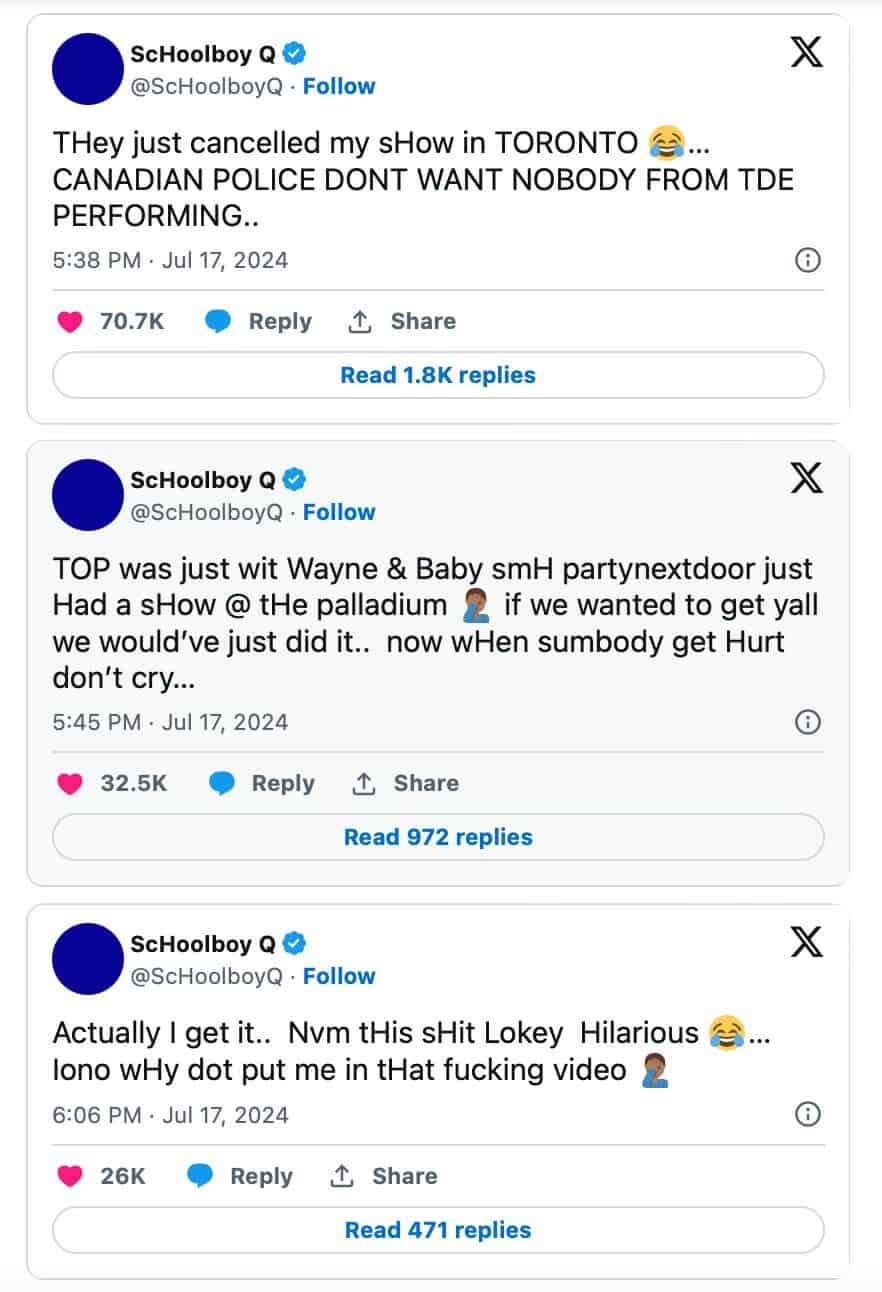Expand Read 471 replies
This screenshot has width=882, height=1292.
pyautogui.click(x=438, y=1231)
